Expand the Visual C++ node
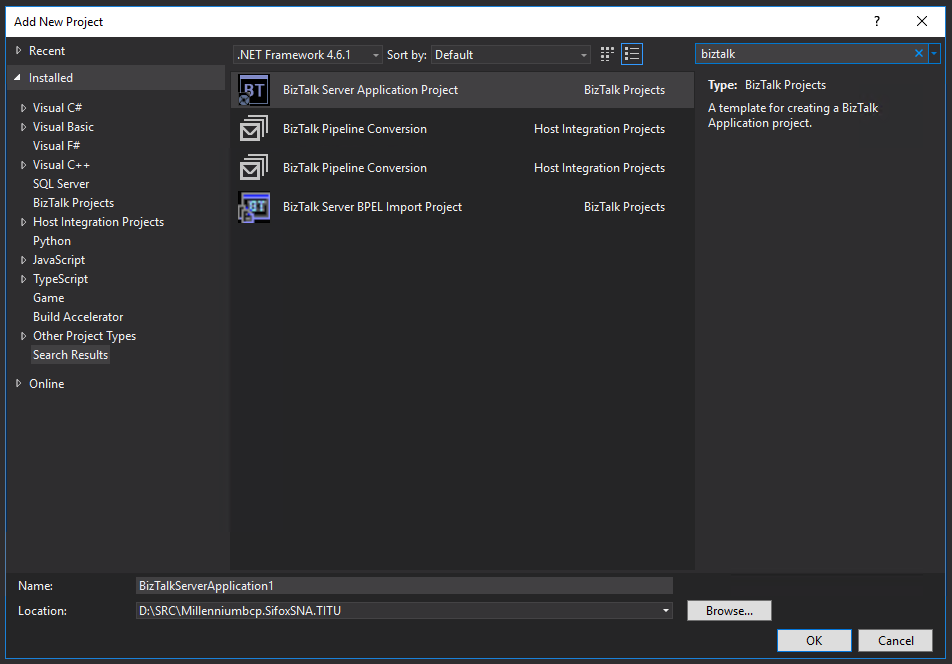 click(x=23, y=165)
